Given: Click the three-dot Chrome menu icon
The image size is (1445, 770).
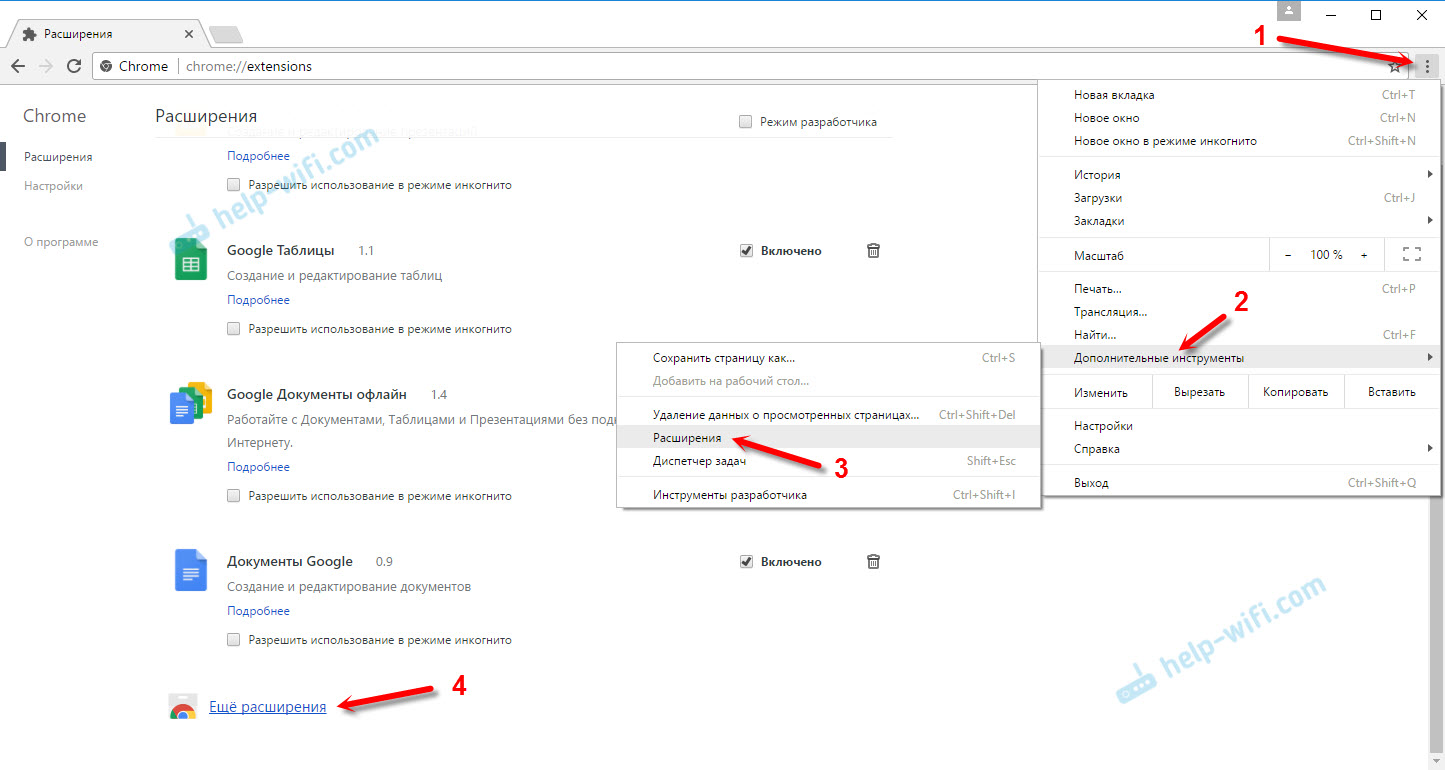Looking at the screenshot, I should click(1427, 66).
